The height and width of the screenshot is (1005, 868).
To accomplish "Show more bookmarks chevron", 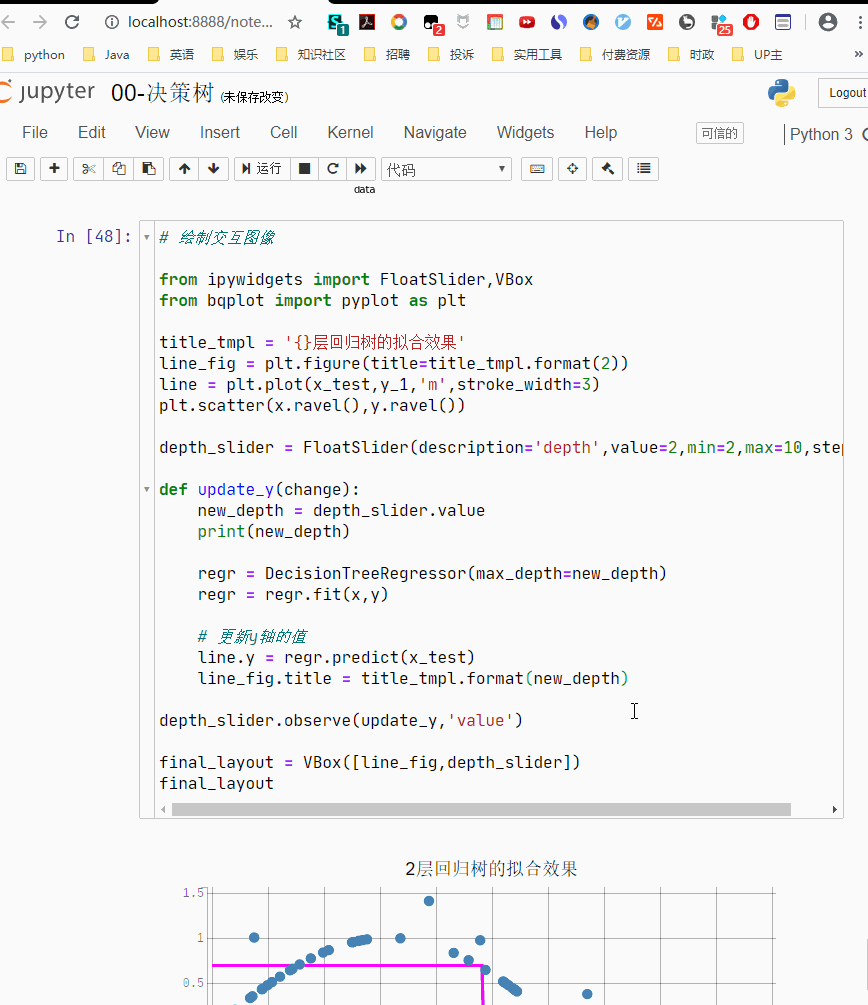I will 858,54.
